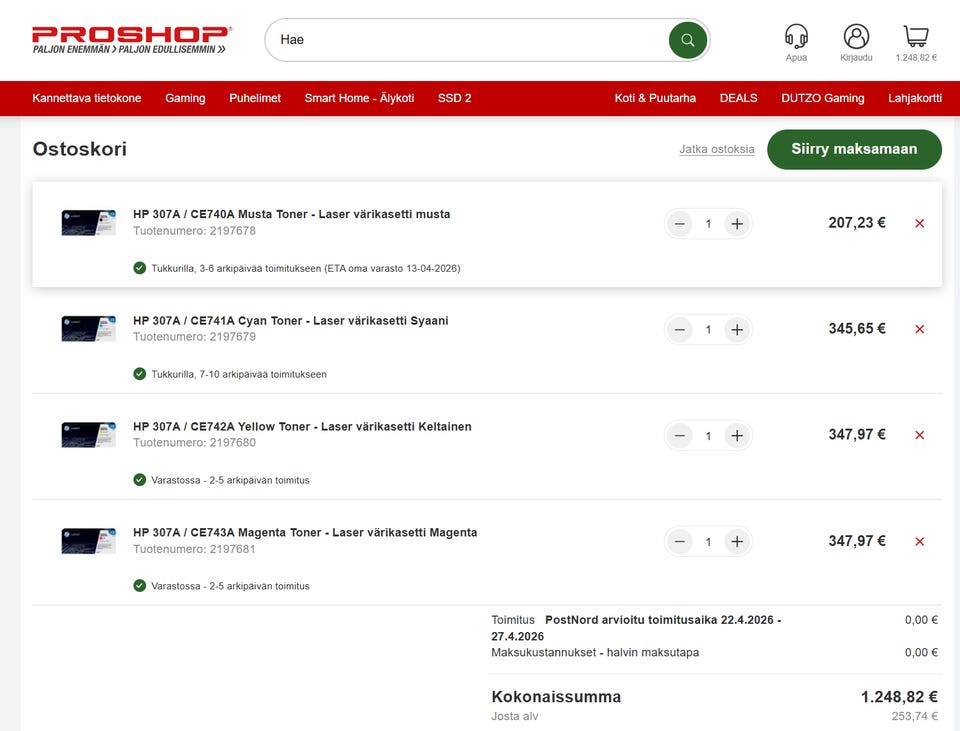Click green availability check icon for Magenta toner
This screenshot has width=960, height=731.
140,585
